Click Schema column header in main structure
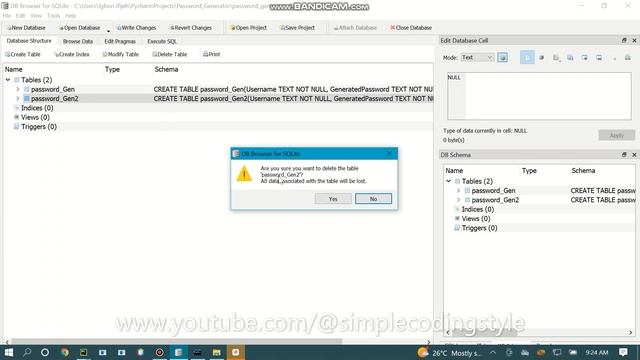The width and height of the screenshot is (640, 360). (166, 69)
